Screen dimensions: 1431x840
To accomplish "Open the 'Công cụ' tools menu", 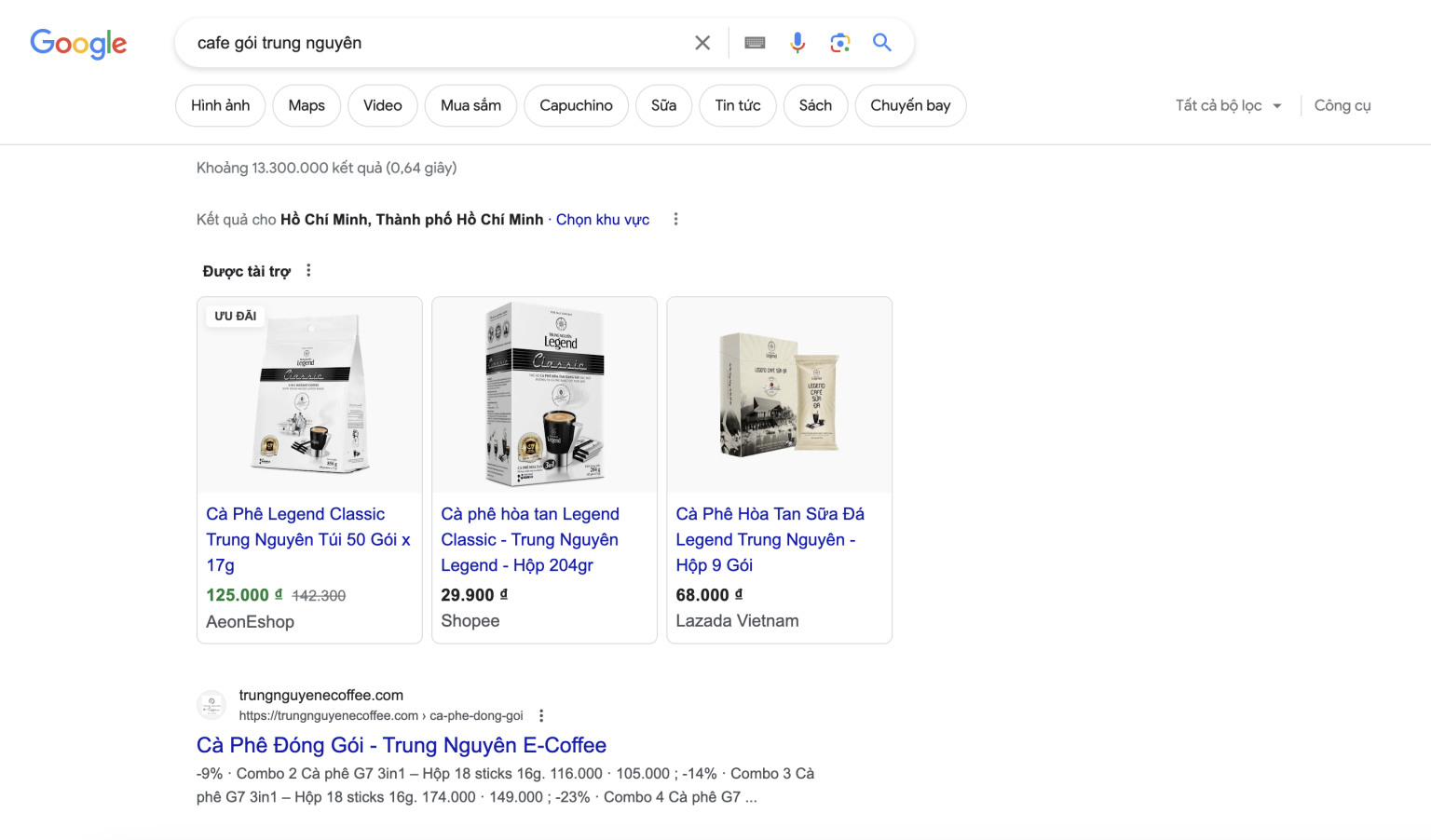I will click(1342, 106).
